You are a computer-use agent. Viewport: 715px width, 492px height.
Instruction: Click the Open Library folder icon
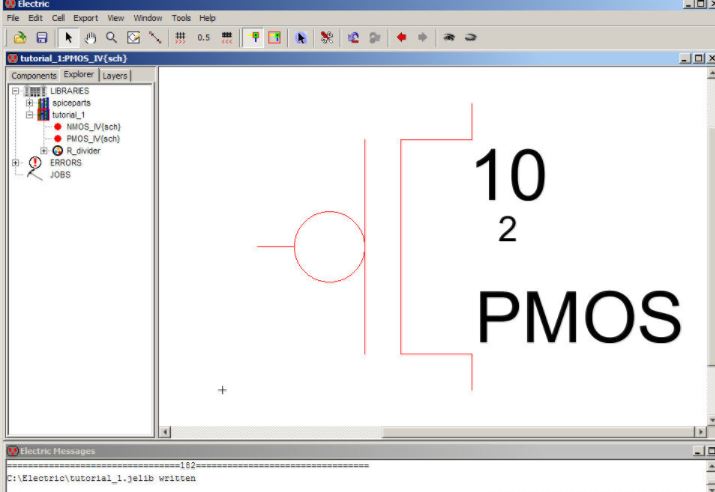19,38
